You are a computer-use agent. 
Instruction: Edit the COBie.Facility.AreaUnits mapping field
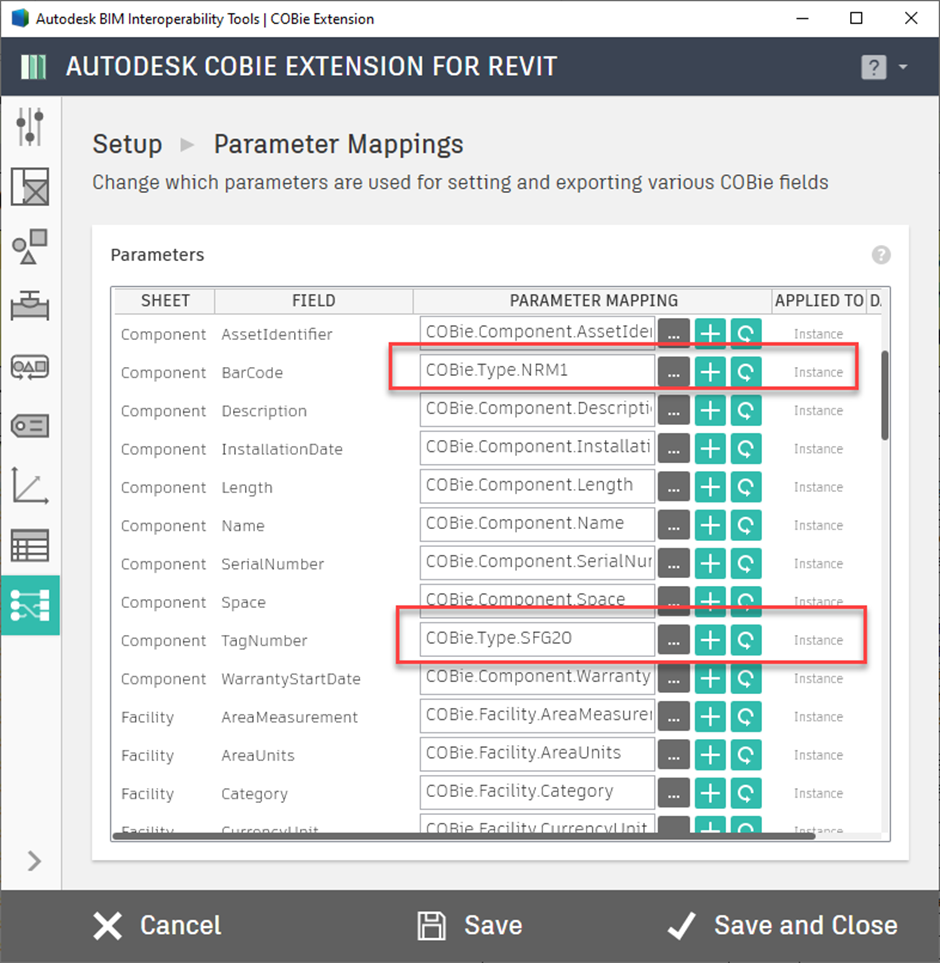tap(537, 754)
